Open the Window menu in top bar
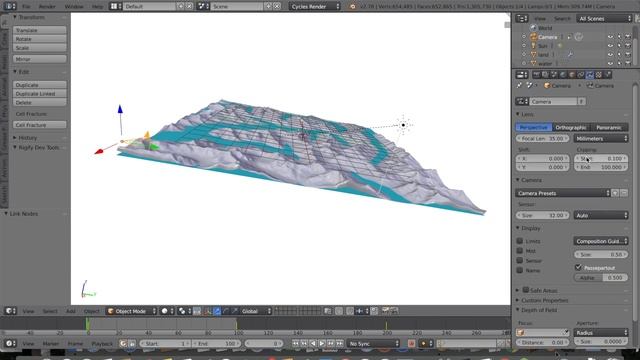The image size is (640, 360). [x=74, y=7]
